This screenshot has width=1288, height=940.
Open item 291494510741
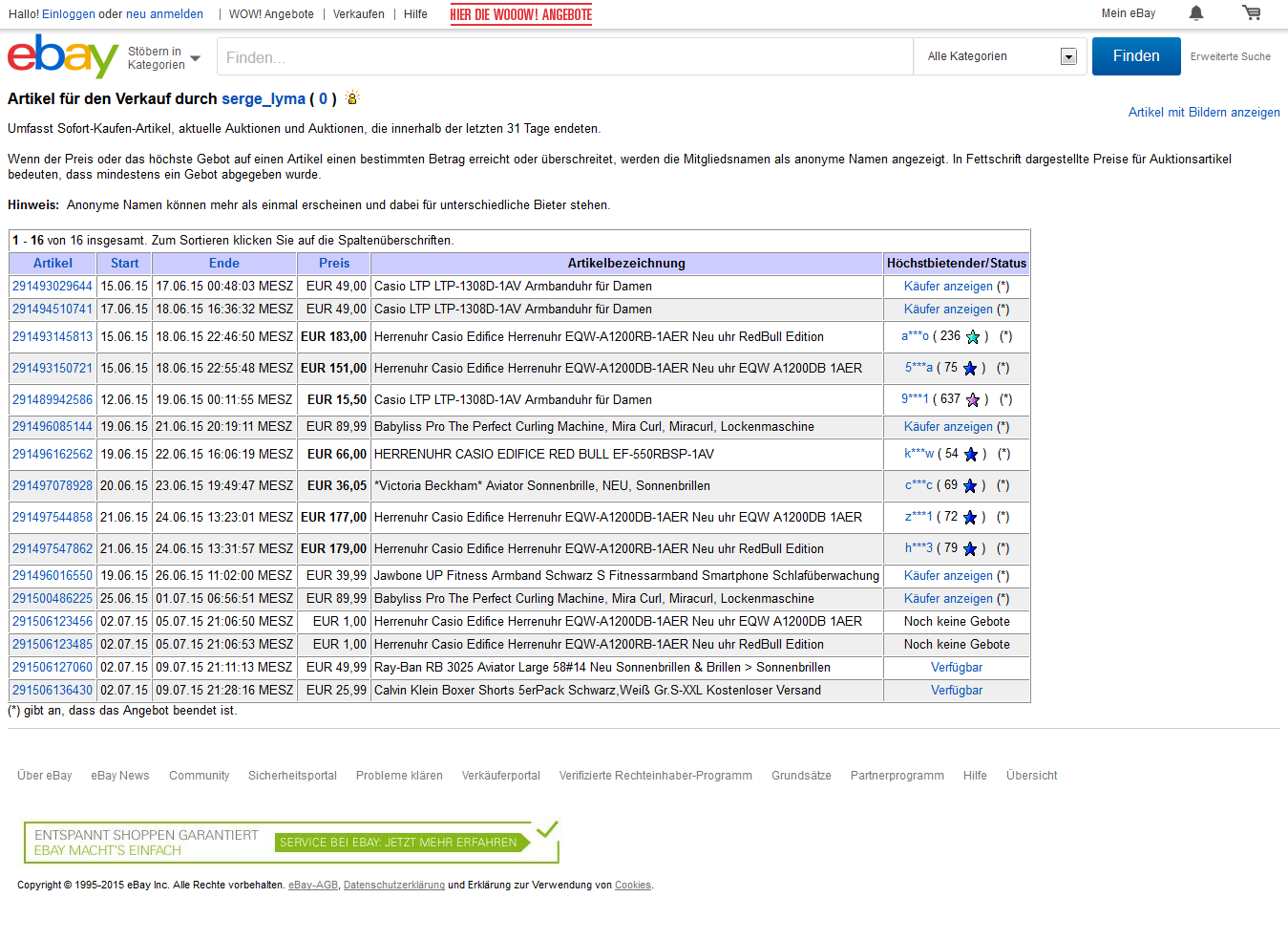pyautogui.click(x=53, y=309)
